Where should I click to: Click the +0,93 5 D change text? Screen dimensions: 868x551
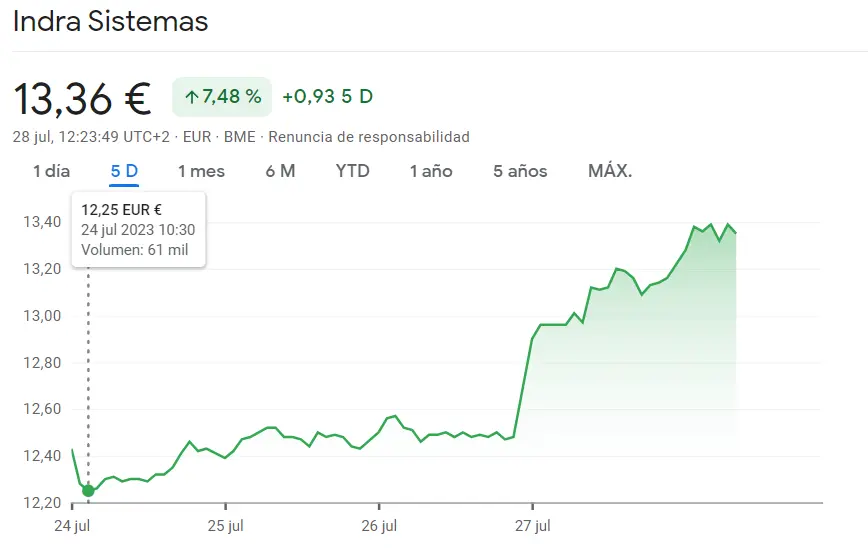[x=328, y=97]
